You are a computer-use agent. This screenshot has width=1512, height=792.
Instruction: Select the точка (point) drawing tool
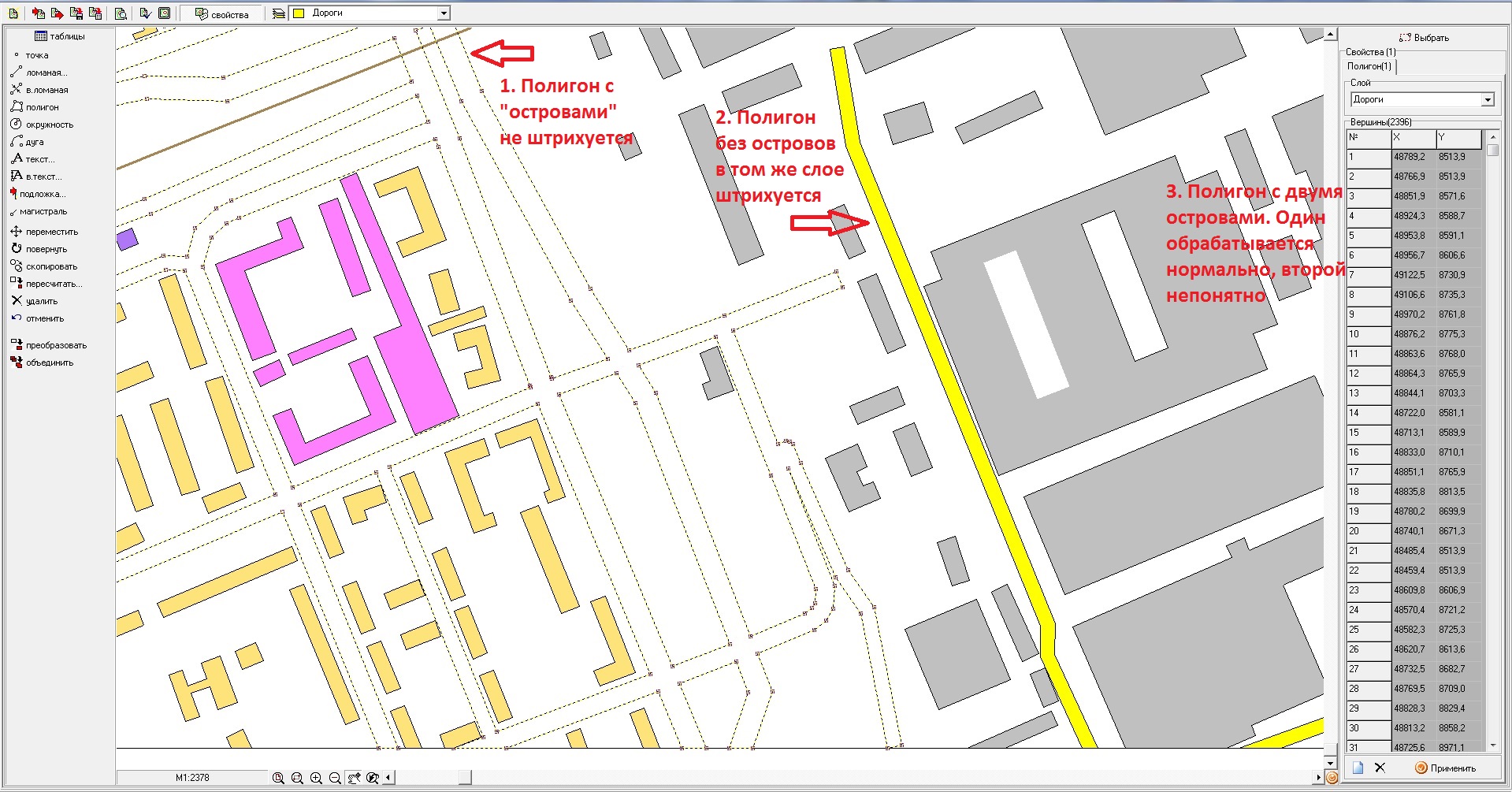pyautogui.click(x=36, y=55)
